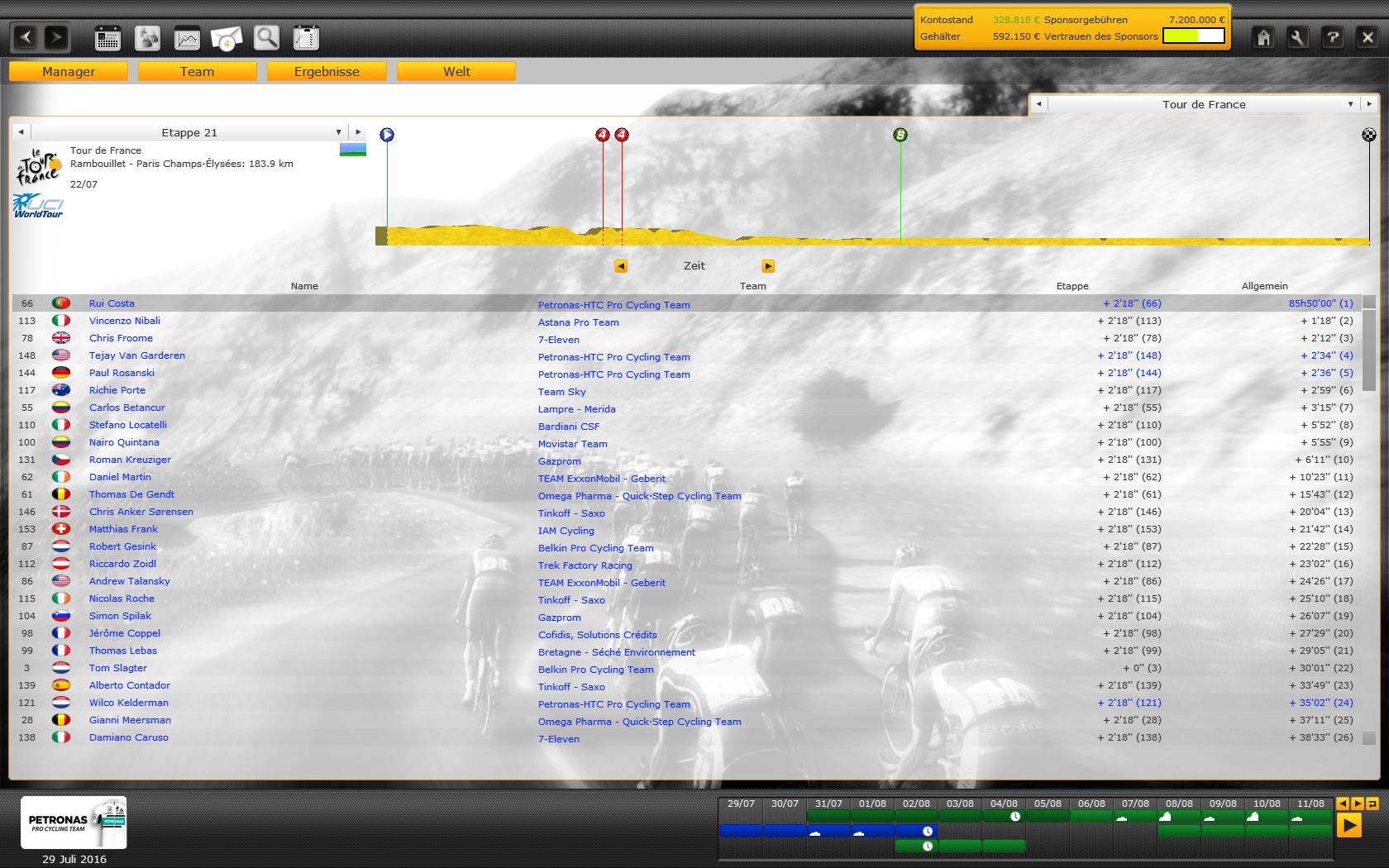1389x868 pixels.
Task: Switch Zeit classification to previous with left arrow
Action: tap(621, 266)
